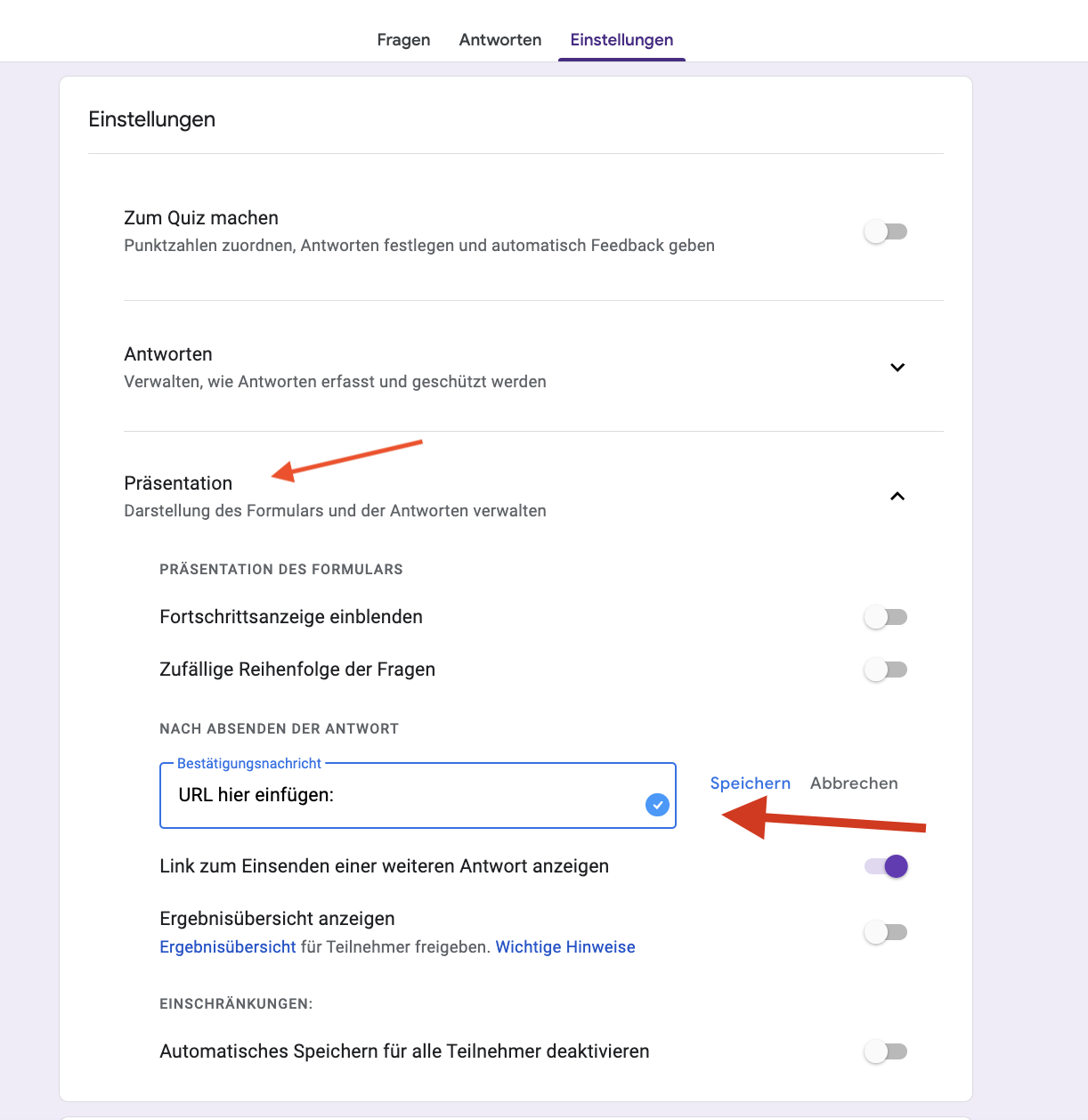
Task: Click the Präsentation section heading
Action: click(178, 483)
